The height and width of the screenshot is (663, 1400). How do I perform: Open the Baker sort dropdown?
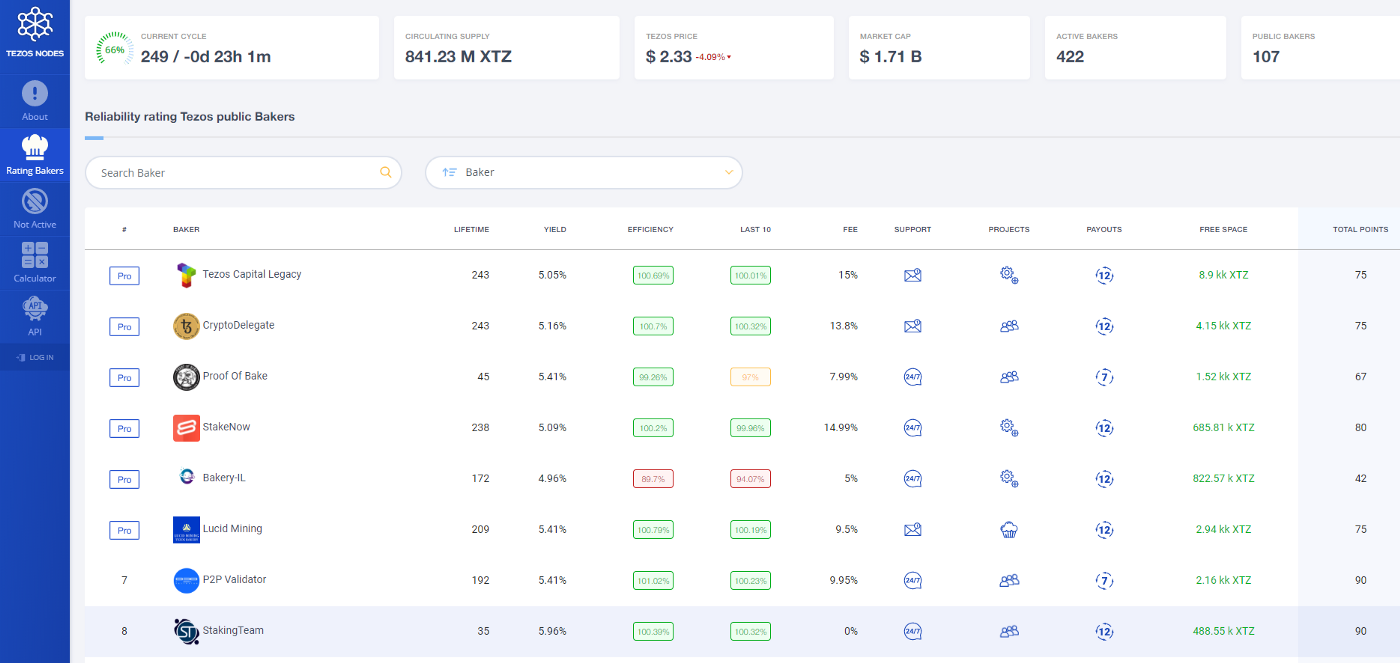coord(584,172)
